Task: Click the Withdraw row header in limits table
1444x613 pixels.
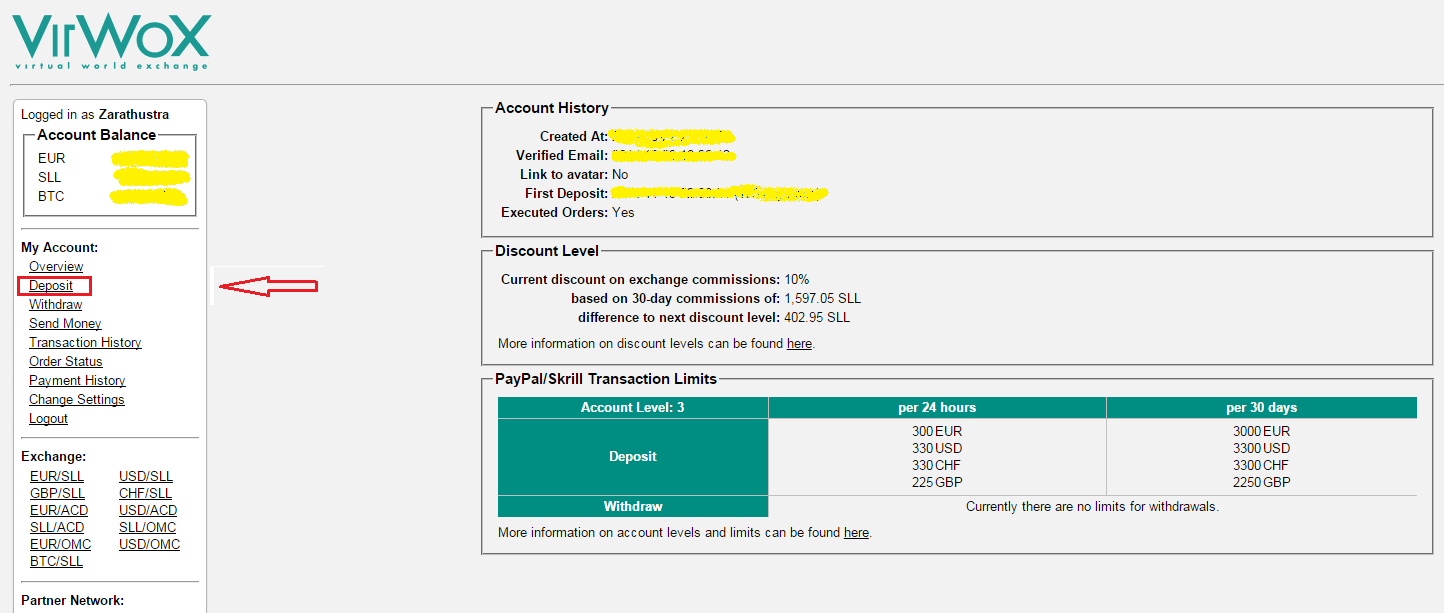Action: pyautogui.click(x=633, y=506)
